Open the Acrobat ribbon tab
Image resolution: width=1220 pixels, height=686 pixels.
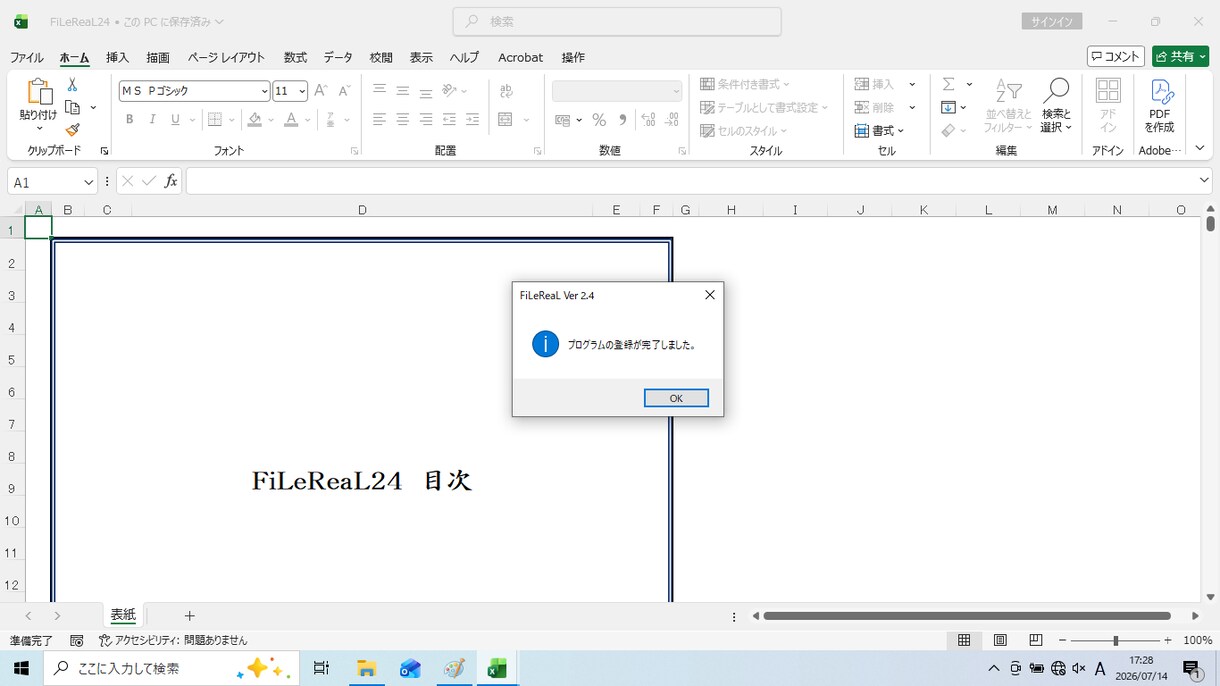tap(521, 57)
